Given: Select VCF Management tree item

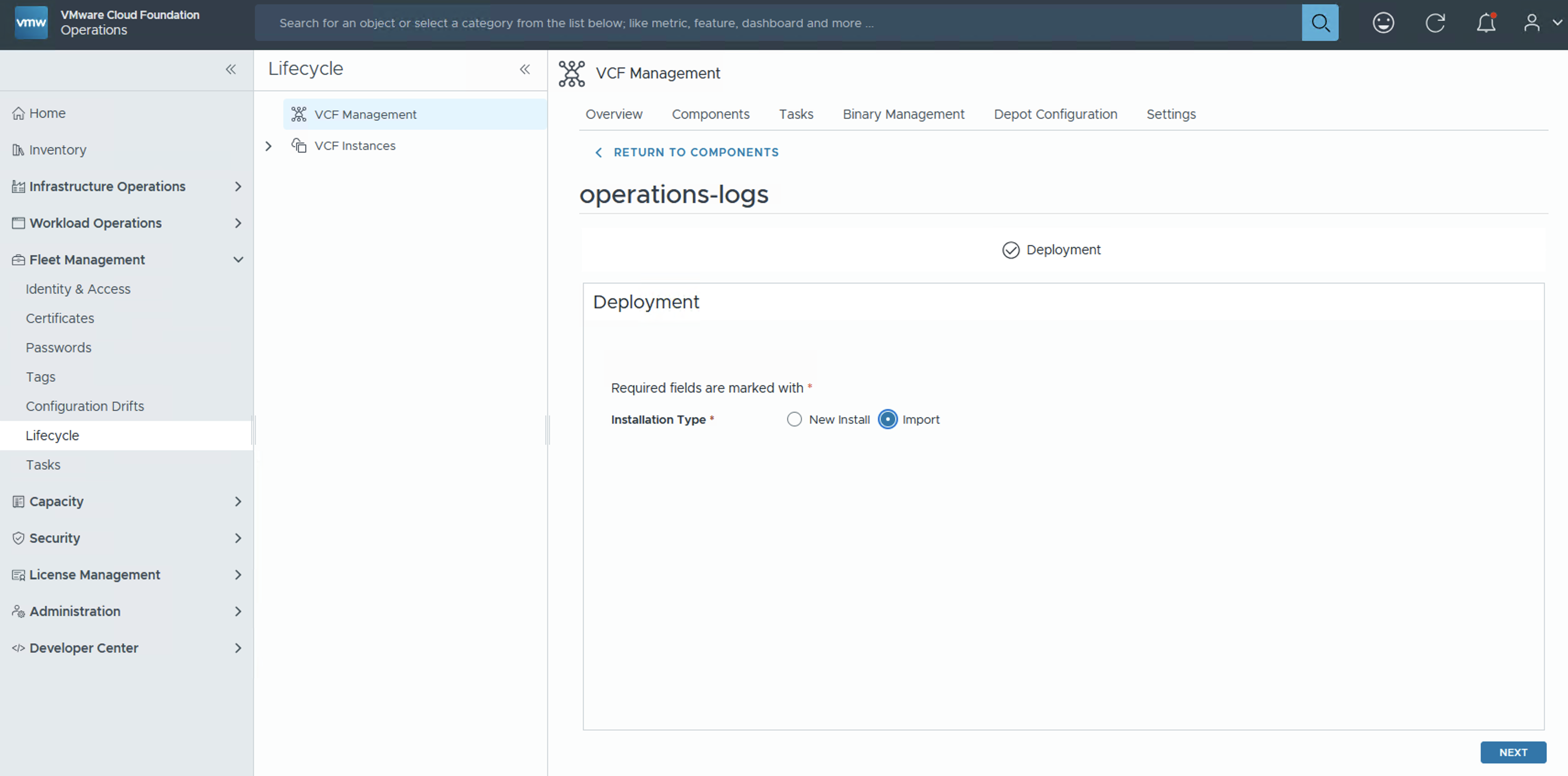Looking at the screenshot, I should 365,115.
